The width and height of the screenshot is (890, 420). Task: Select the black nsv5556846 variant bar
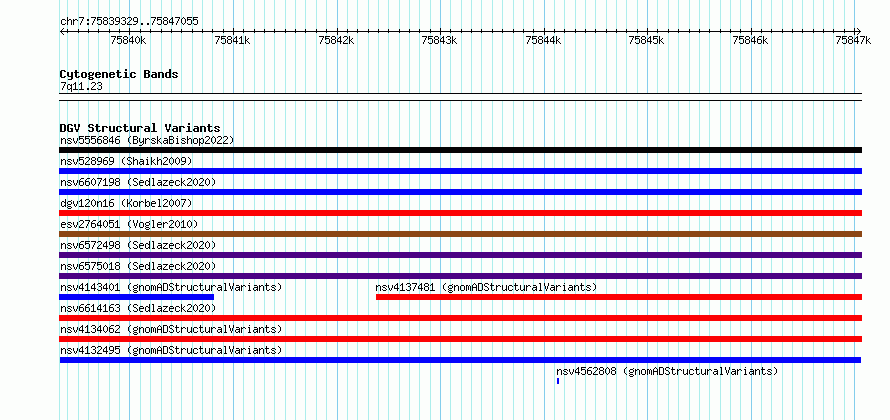pyautogui.click(x=460, y=150)
